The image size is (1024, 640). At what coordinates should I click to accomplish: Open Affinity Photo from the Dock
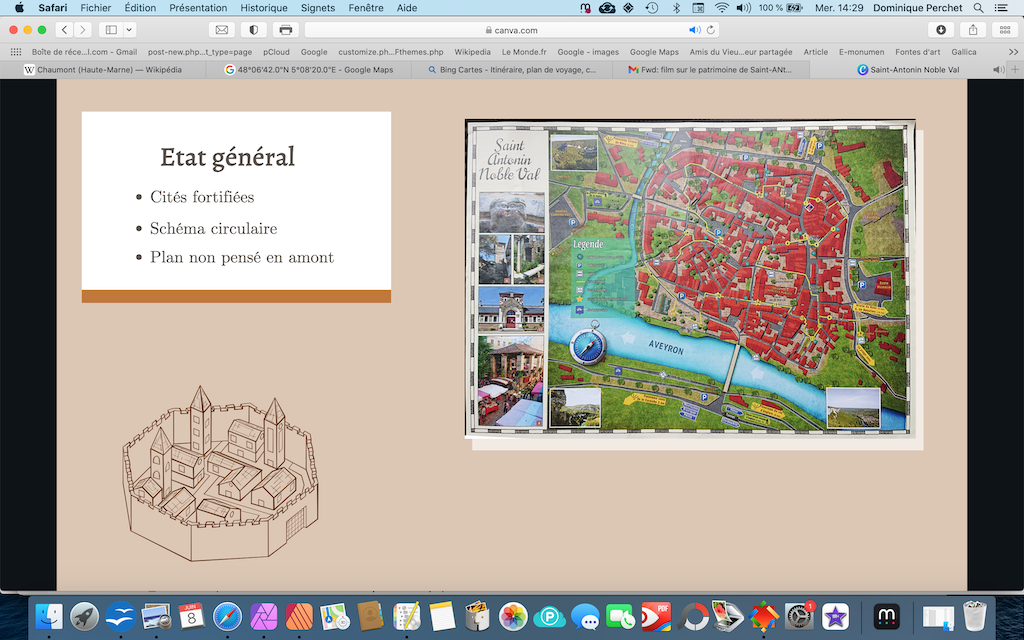coord(263,616)
